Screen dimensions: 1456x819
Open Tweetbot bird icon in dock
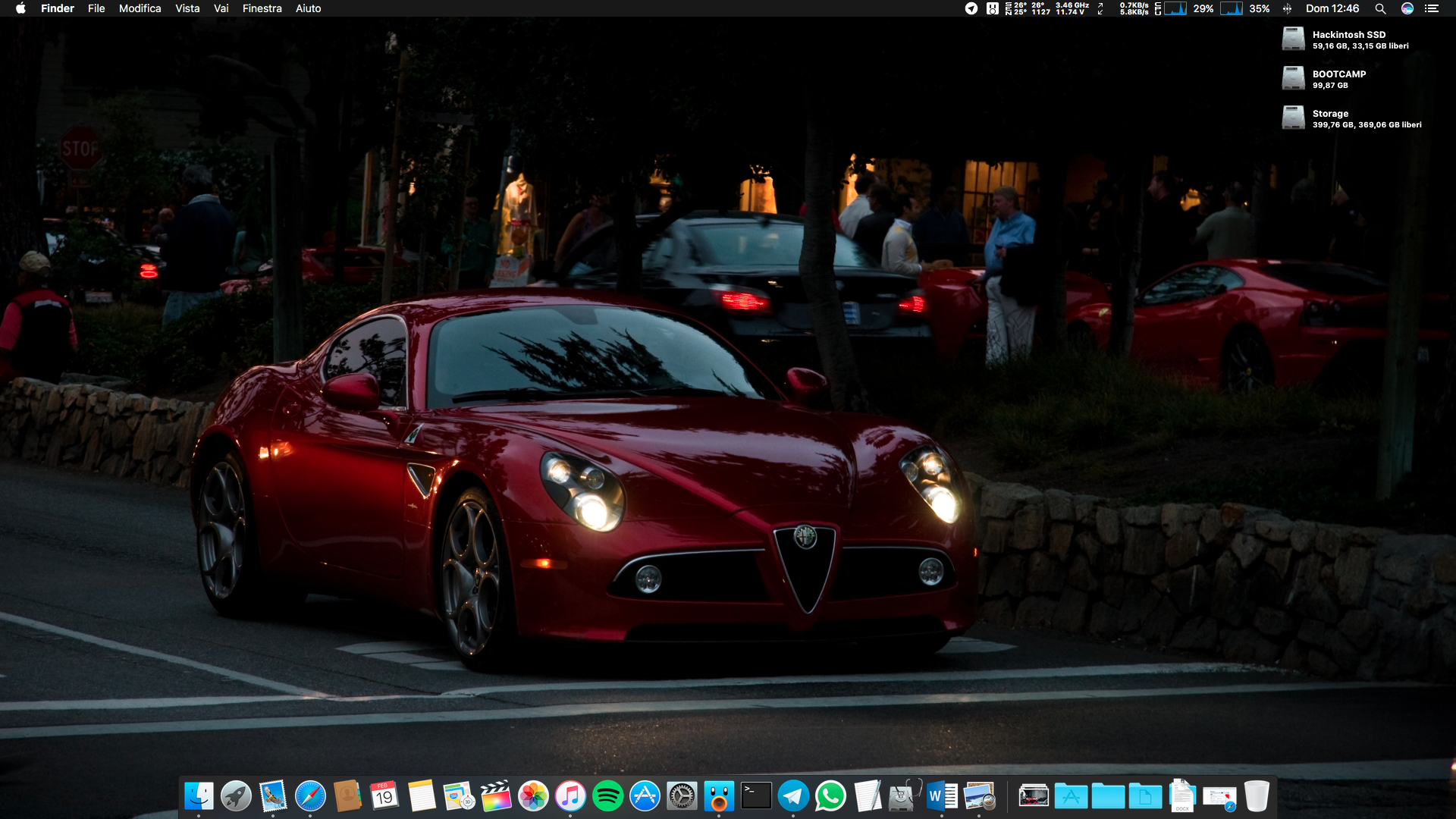click(x=719, y=796)
